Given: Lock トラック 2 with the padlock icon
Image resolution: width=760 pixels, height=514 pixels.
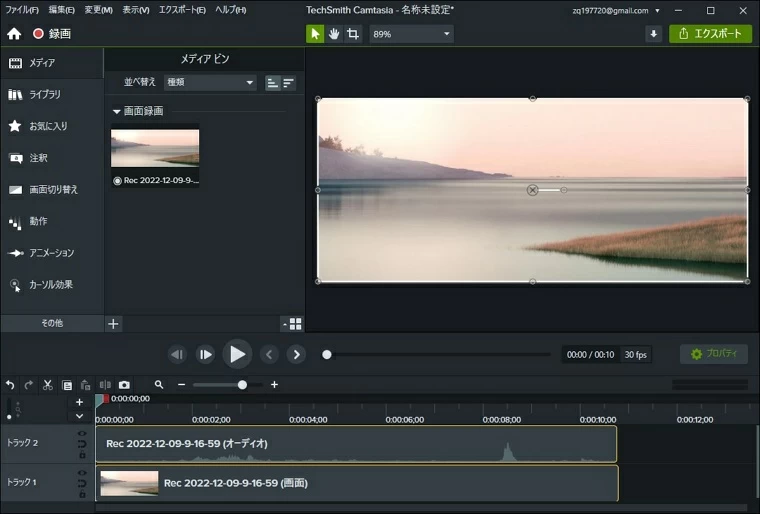Looking at the screenshot, I should (82, 455).
